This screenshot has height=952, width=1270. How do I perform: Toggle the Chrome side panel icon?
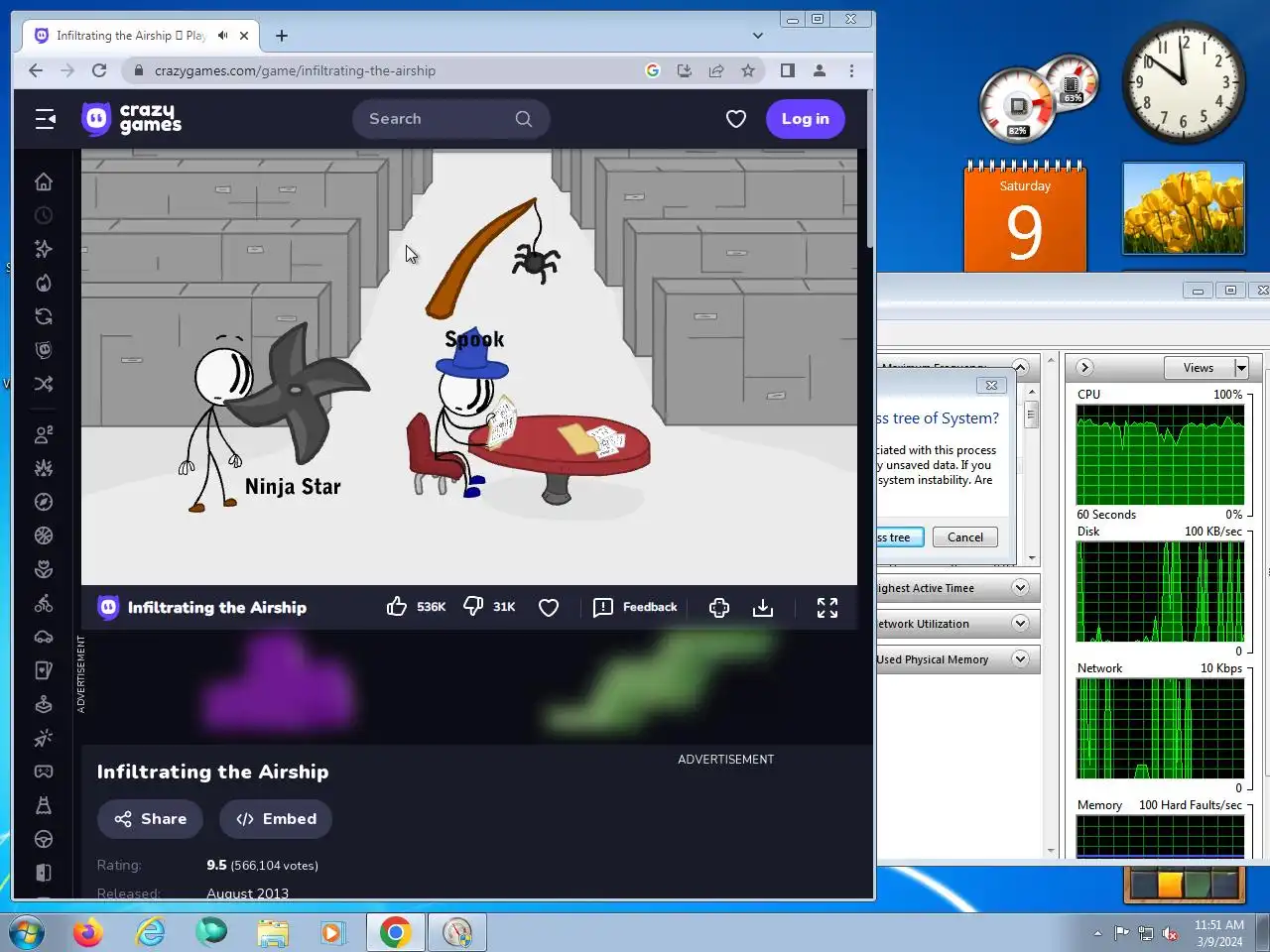click(x=788, y=70)
